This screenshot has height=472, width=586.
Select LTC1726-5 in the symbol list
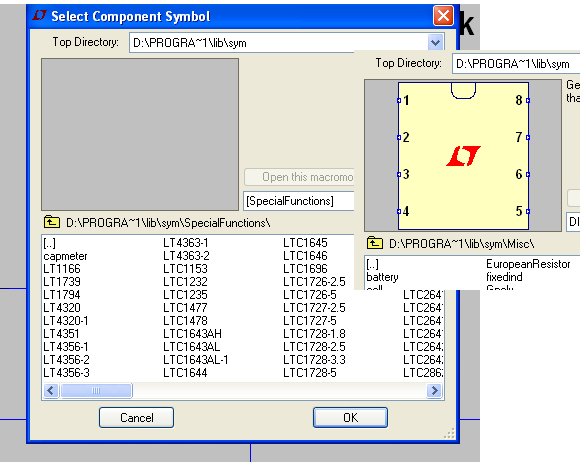coord(309,295)
